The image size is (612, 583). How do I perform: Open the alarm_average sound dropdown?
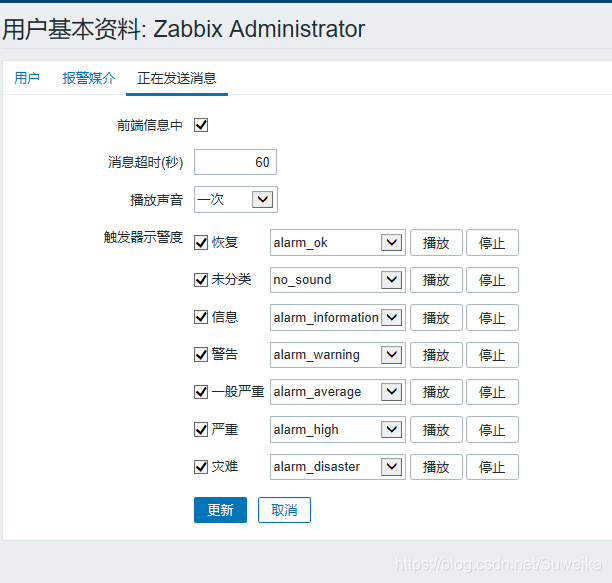click(338, 392)
